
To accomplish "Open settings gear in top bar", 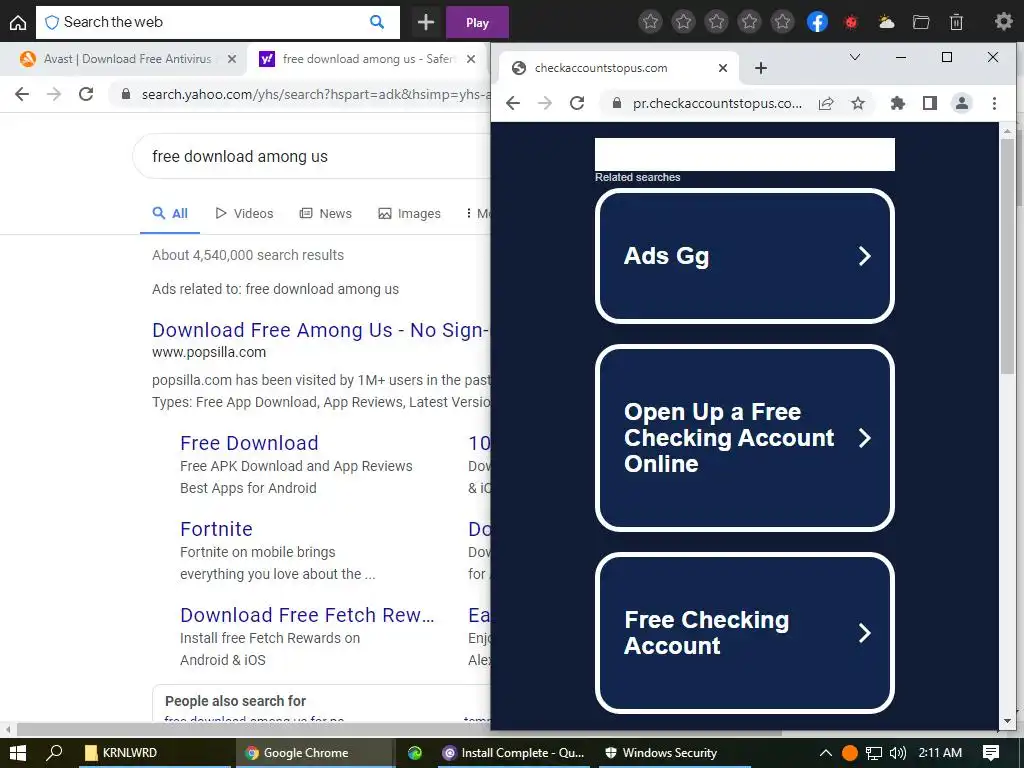I will (x=1003, y=22).
